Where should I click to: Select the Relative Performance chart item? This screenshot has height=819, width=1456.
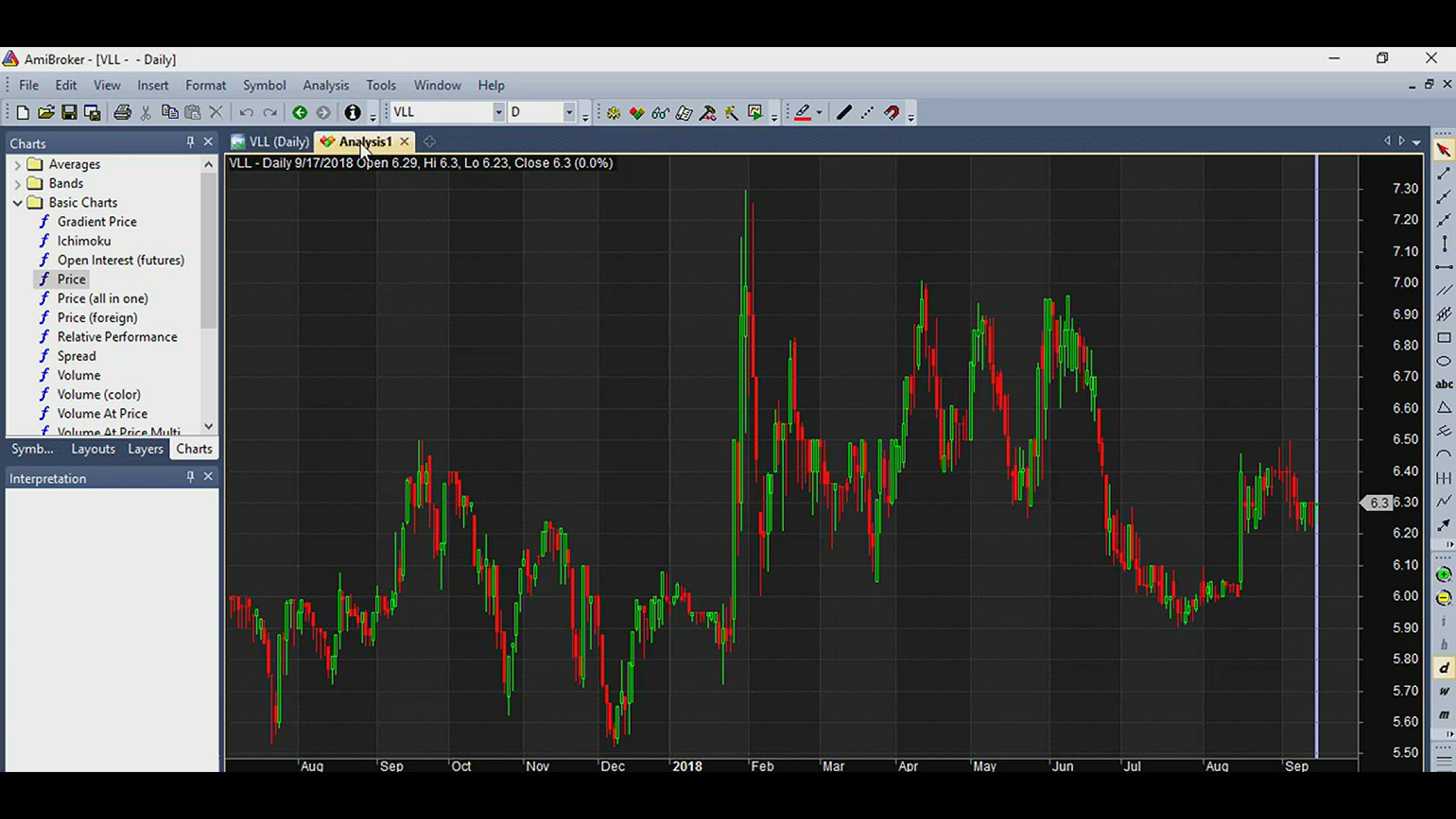tap(118, 337)
